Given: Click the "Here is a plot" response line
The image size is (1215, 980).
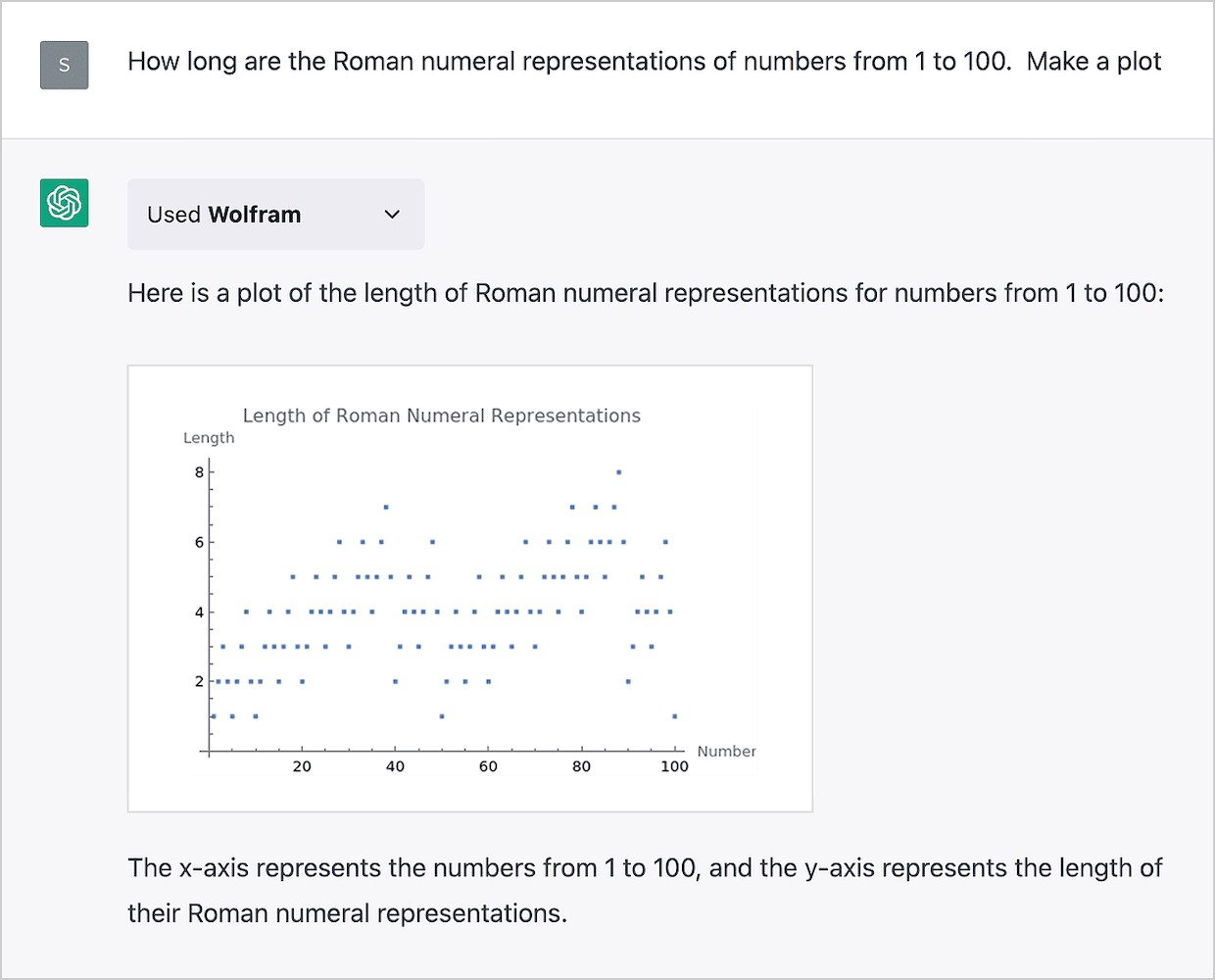Looking at the screenshot, I should pos(645,293).
